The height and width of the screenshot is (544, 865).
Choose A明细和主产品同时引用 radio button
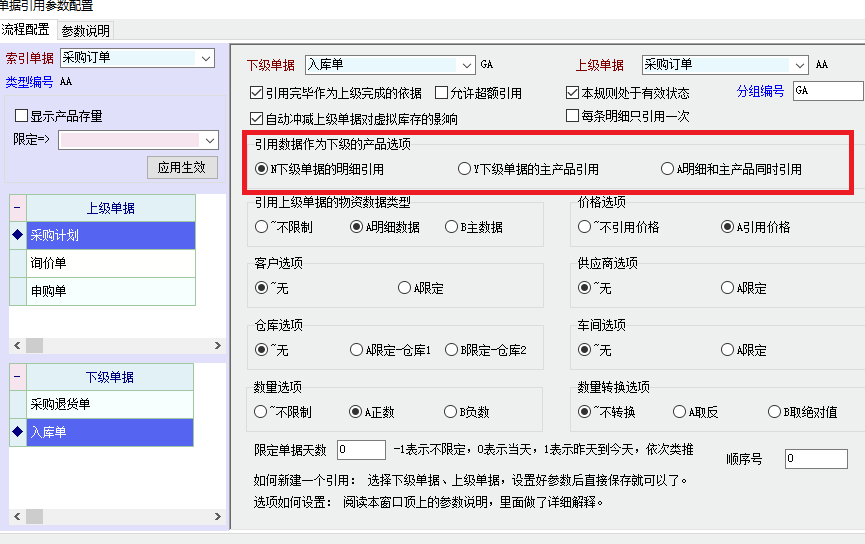[667, 169]
